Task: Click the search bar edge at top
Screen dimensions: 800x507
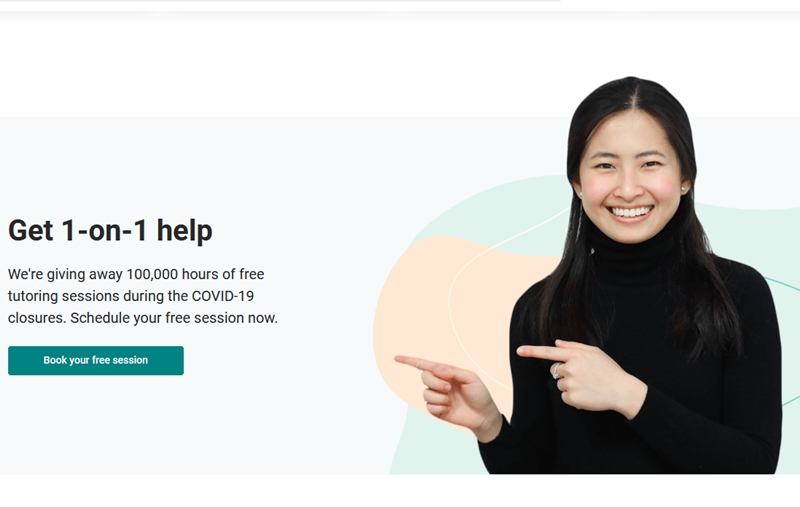Action: (x=281, y=1)
